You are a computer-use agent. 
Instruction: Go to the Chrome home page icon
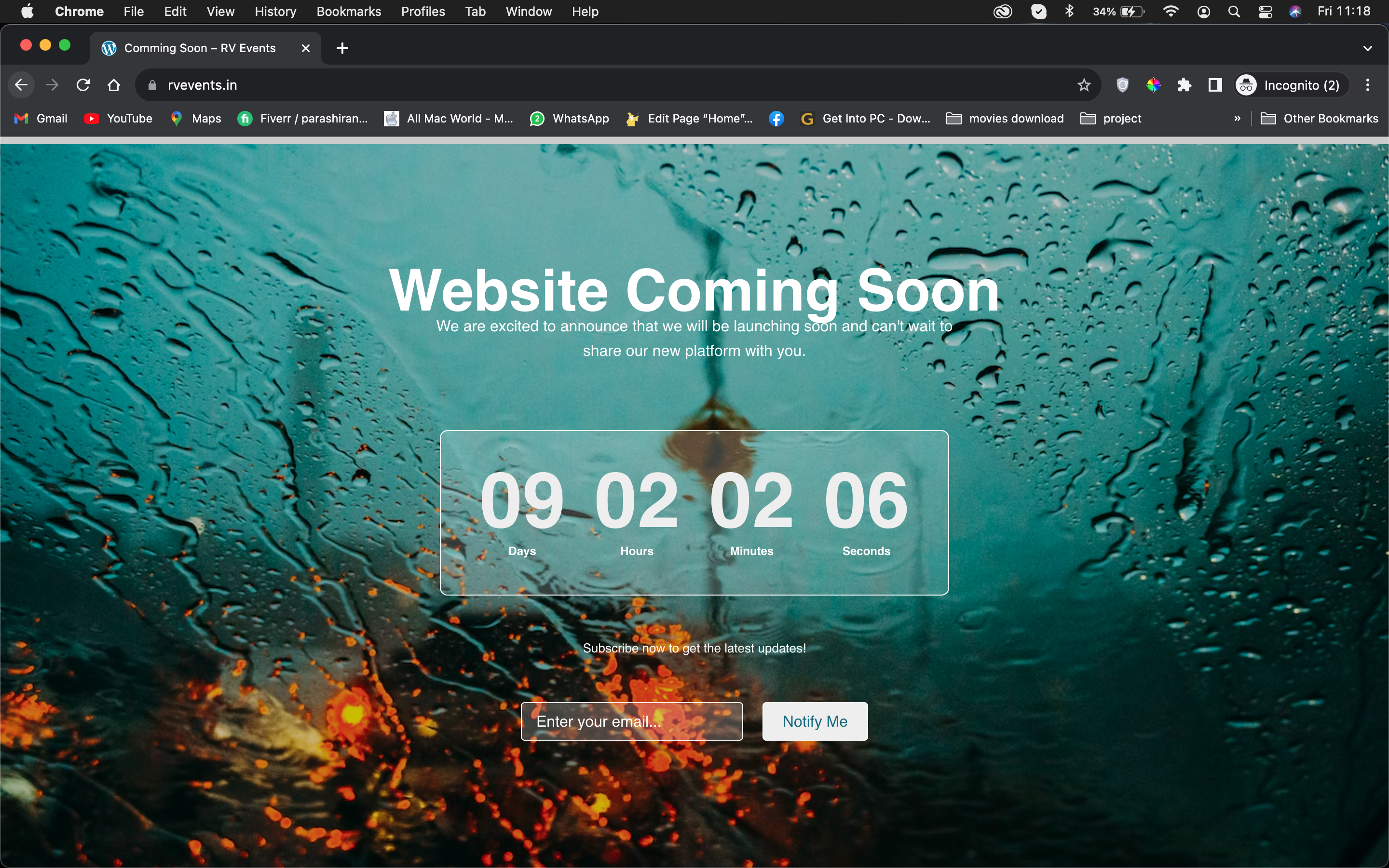pyautogui.click(x=114, y=85)
